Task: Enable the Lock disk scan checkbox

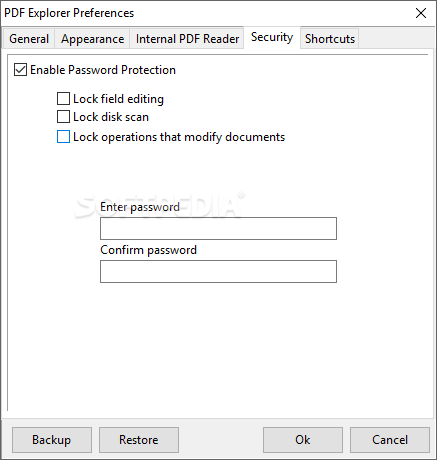Action: click(x=63, y=117)
